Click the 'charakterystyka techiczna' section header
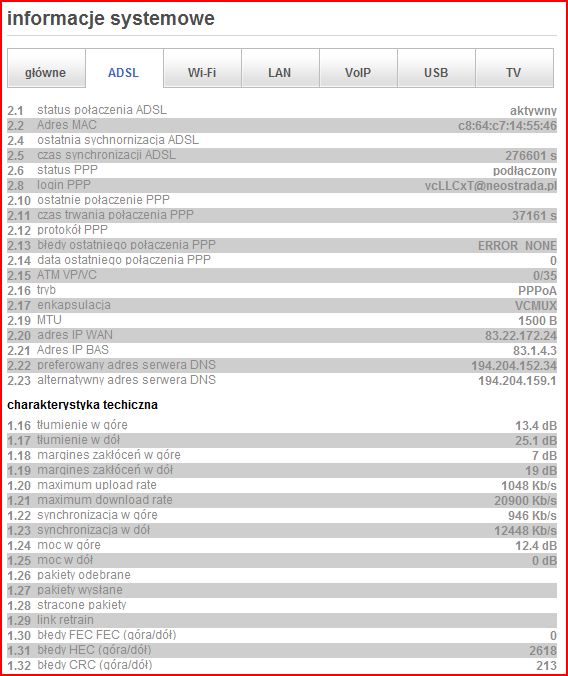Image resolution: width=568 pixels, height=676 pixels. [82, 405]
